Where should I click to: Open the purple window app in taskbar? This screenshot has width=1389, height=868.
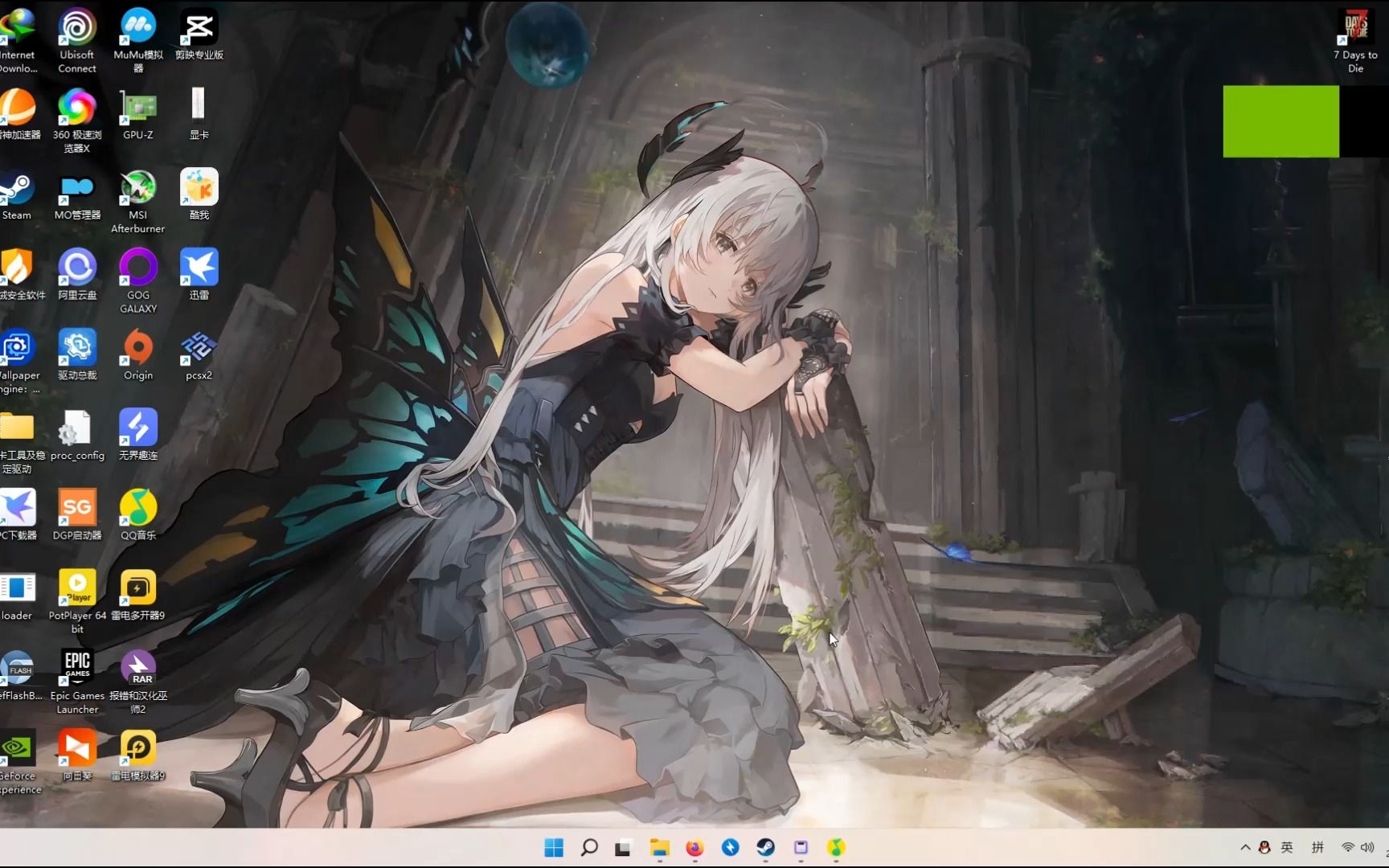point(801,848)
